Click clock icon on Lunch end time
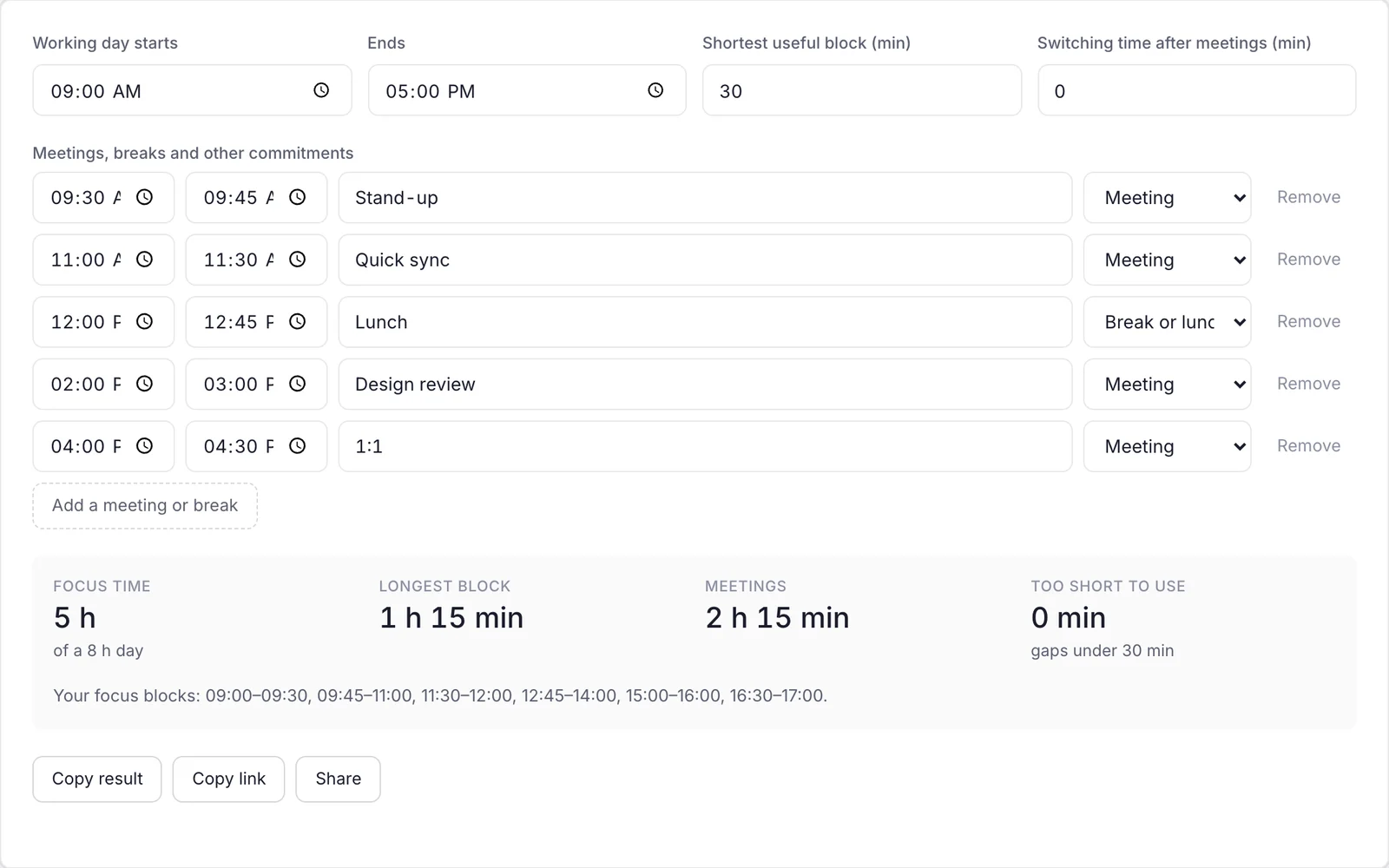 coord(298,322)
